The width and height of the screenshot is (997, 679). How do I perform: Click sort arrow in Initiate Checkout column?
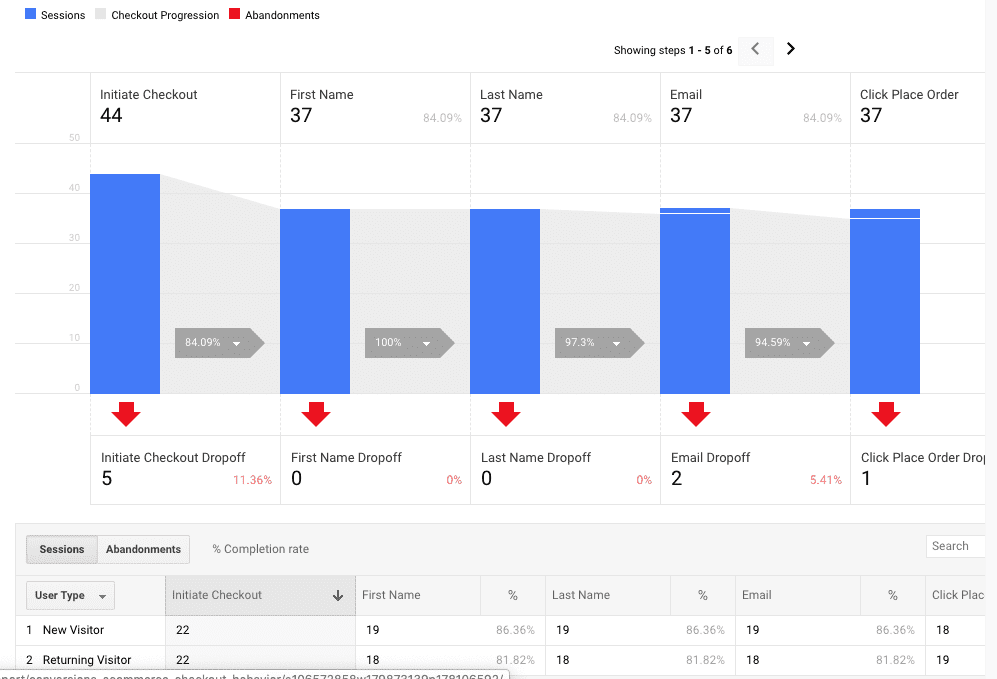[x=338, y=595]
